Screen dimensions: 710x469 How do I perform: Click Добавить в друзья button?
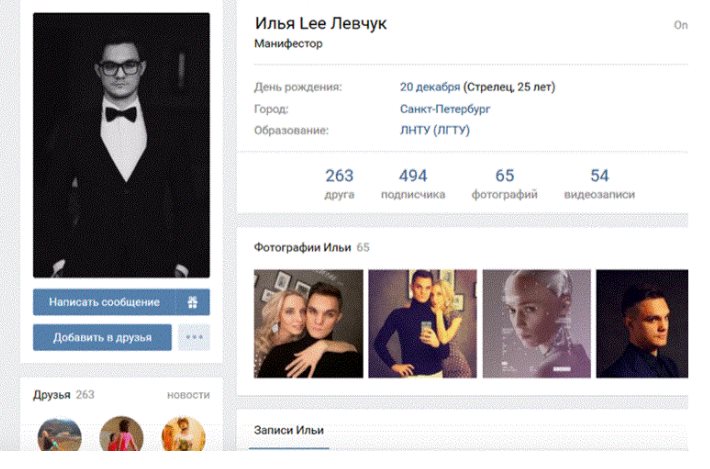(102, 337)
